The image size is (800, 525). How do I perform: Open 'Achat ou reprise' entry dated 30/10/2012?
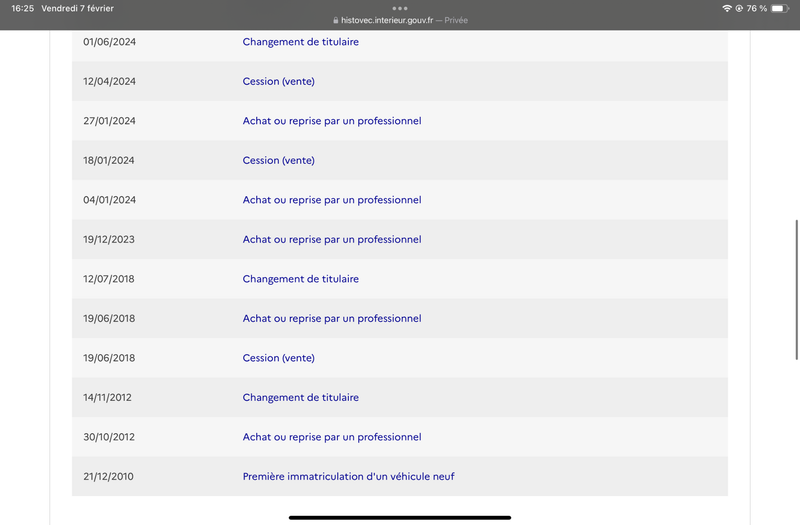332,437
